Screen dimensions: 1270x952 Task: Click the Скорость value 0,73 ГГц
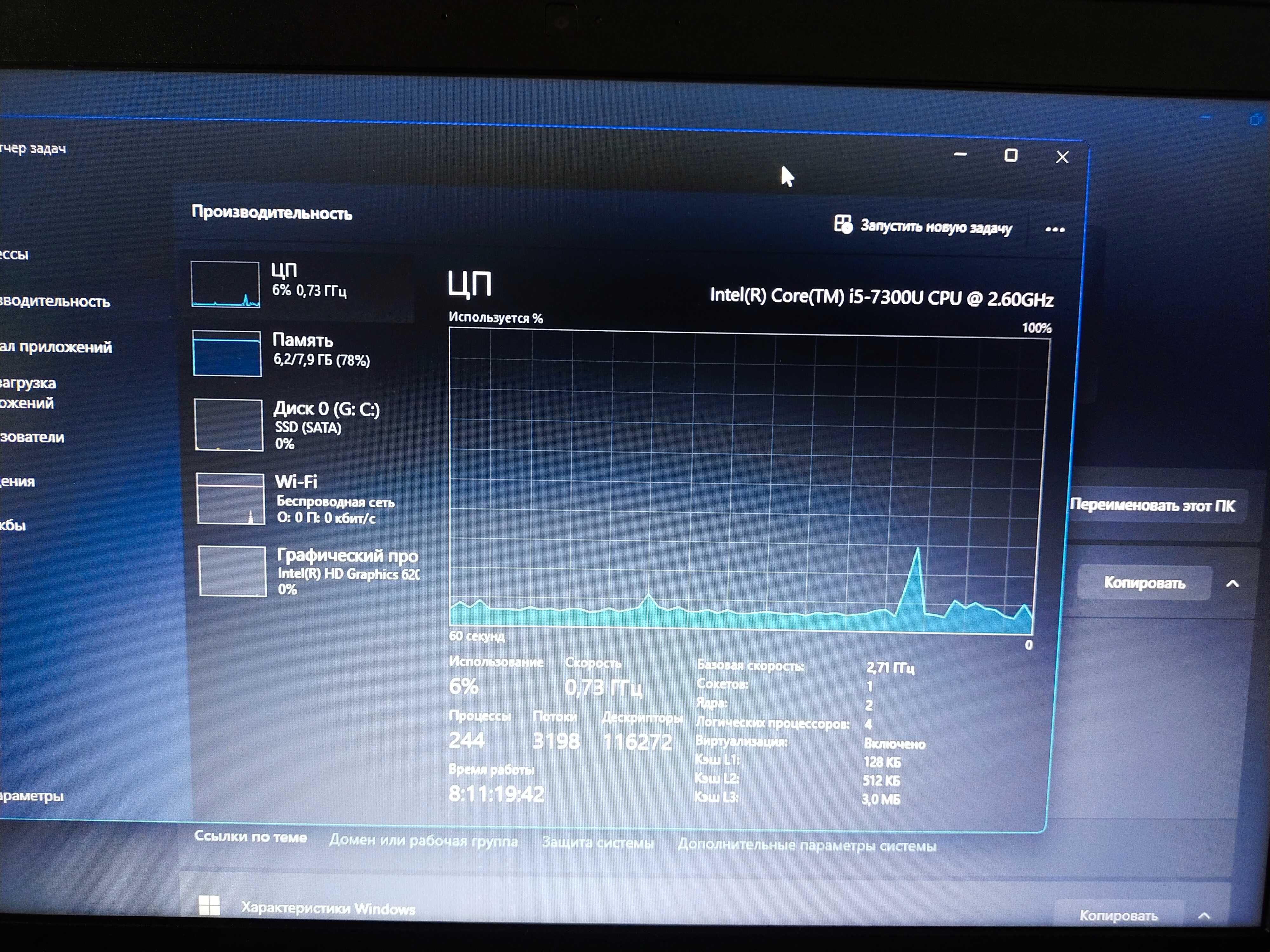603,687
